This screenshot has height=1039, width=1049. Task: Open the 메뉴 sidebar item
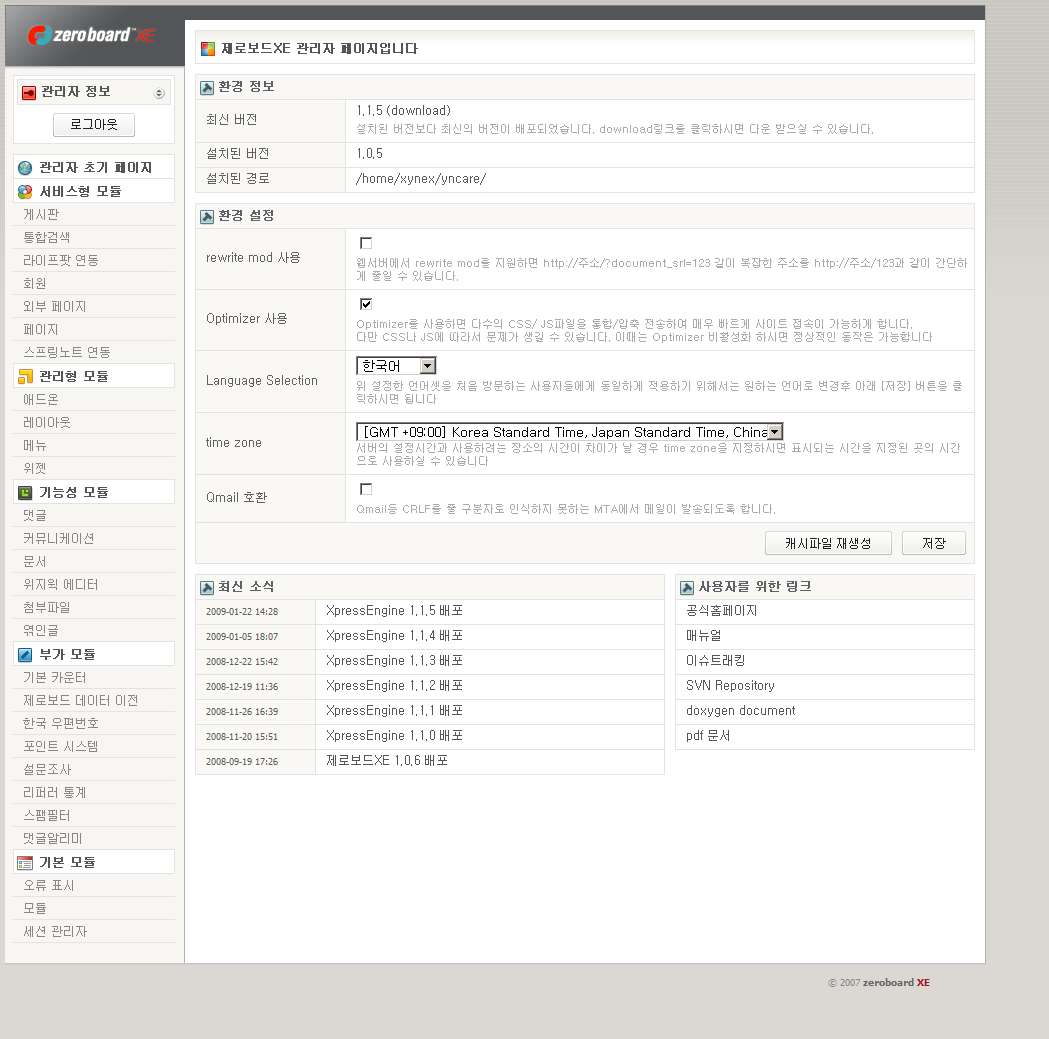(x=35, y=446)
